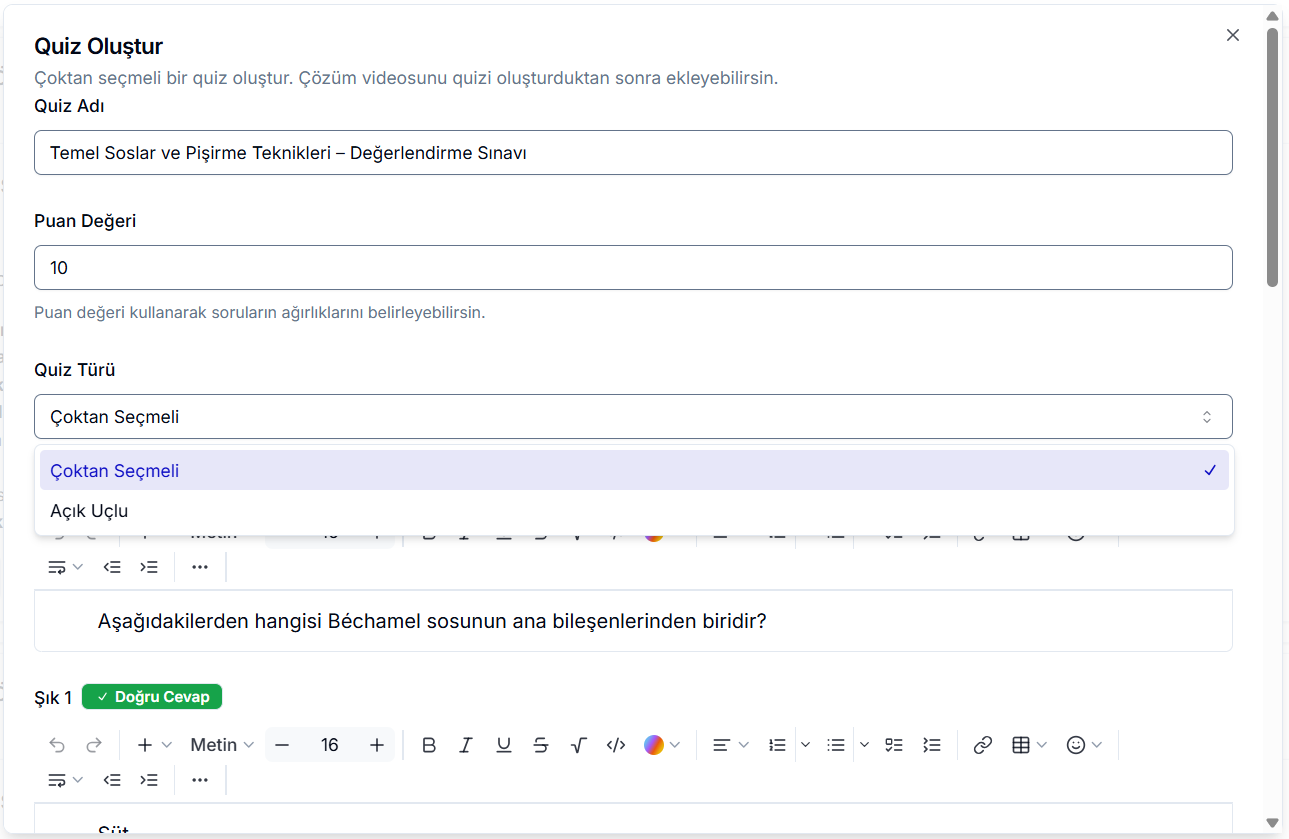The width and height of the screenshot is (1289, 839).
Task: Insert a toggle list in Şık 1 toolbar
Action: pyautogui.click(x=932, y=745)
